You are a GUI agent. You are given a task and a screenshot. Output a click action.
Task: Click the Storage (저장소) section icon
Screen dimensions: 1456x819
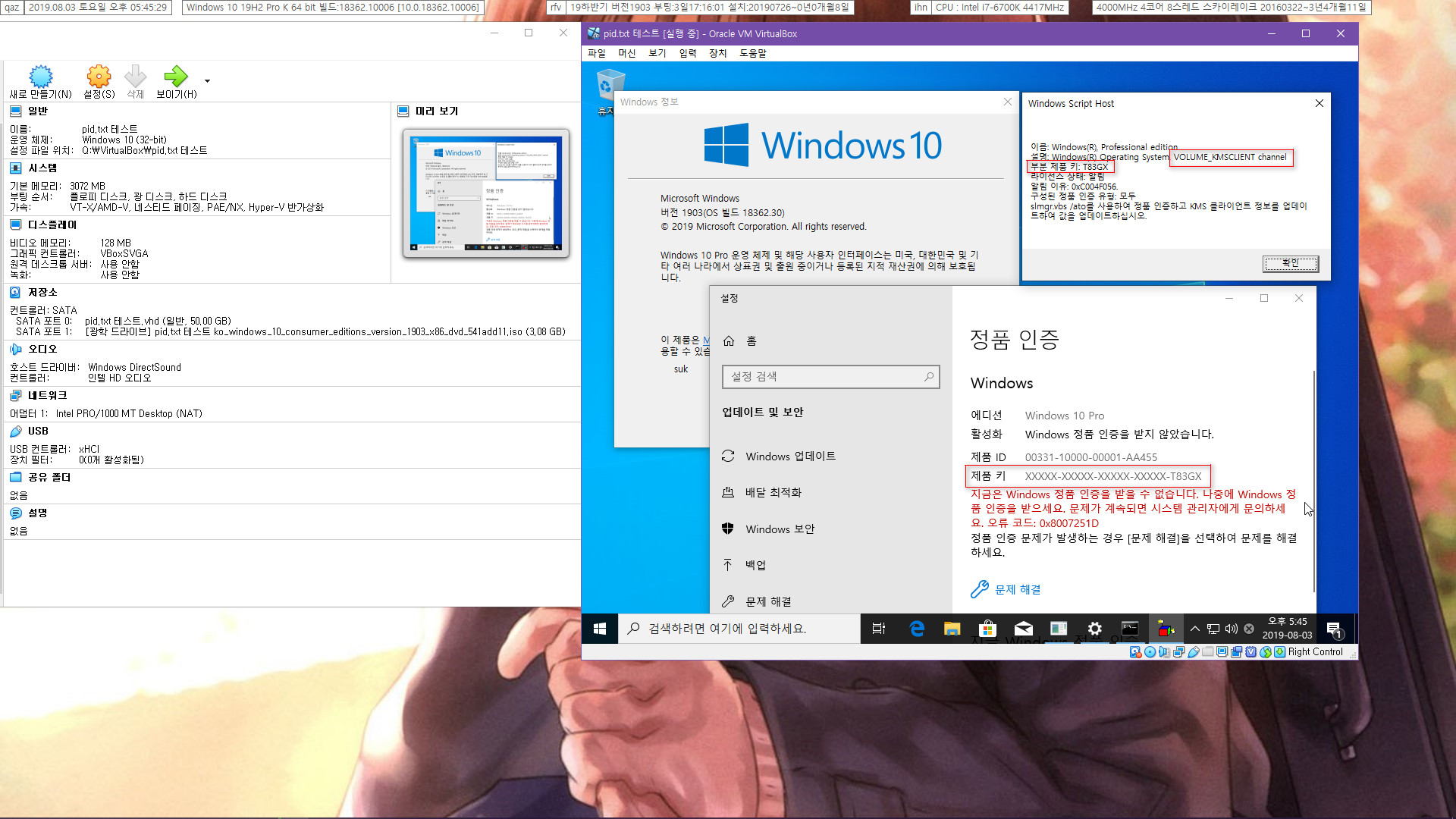pos(16,292)
